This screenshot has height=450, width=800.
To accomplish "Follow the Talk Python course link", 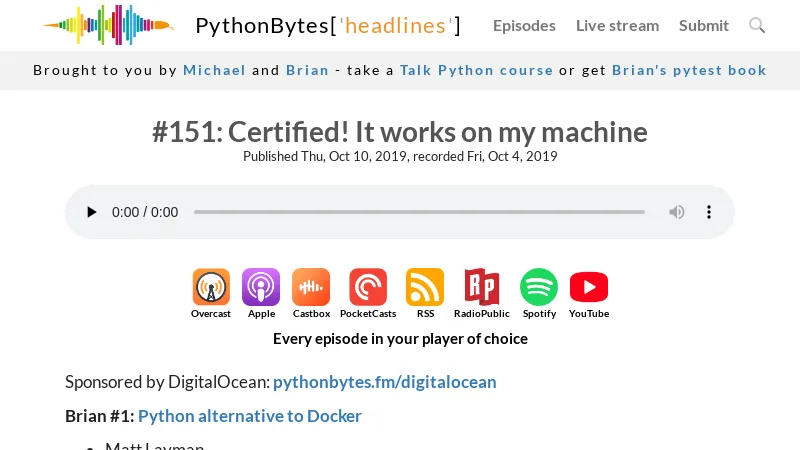I will (476, 70).
